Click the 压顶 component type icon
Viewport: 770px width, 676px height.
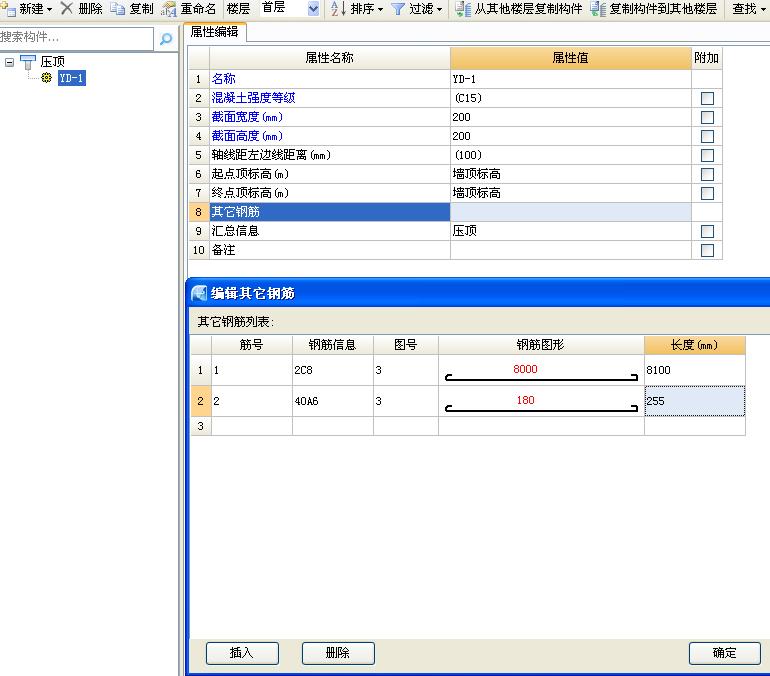pos(28,62)
